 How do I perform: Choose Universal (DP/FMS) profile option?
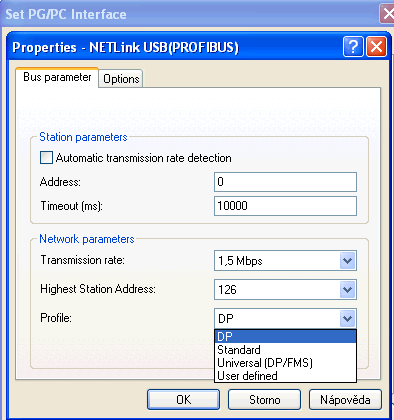285,363
